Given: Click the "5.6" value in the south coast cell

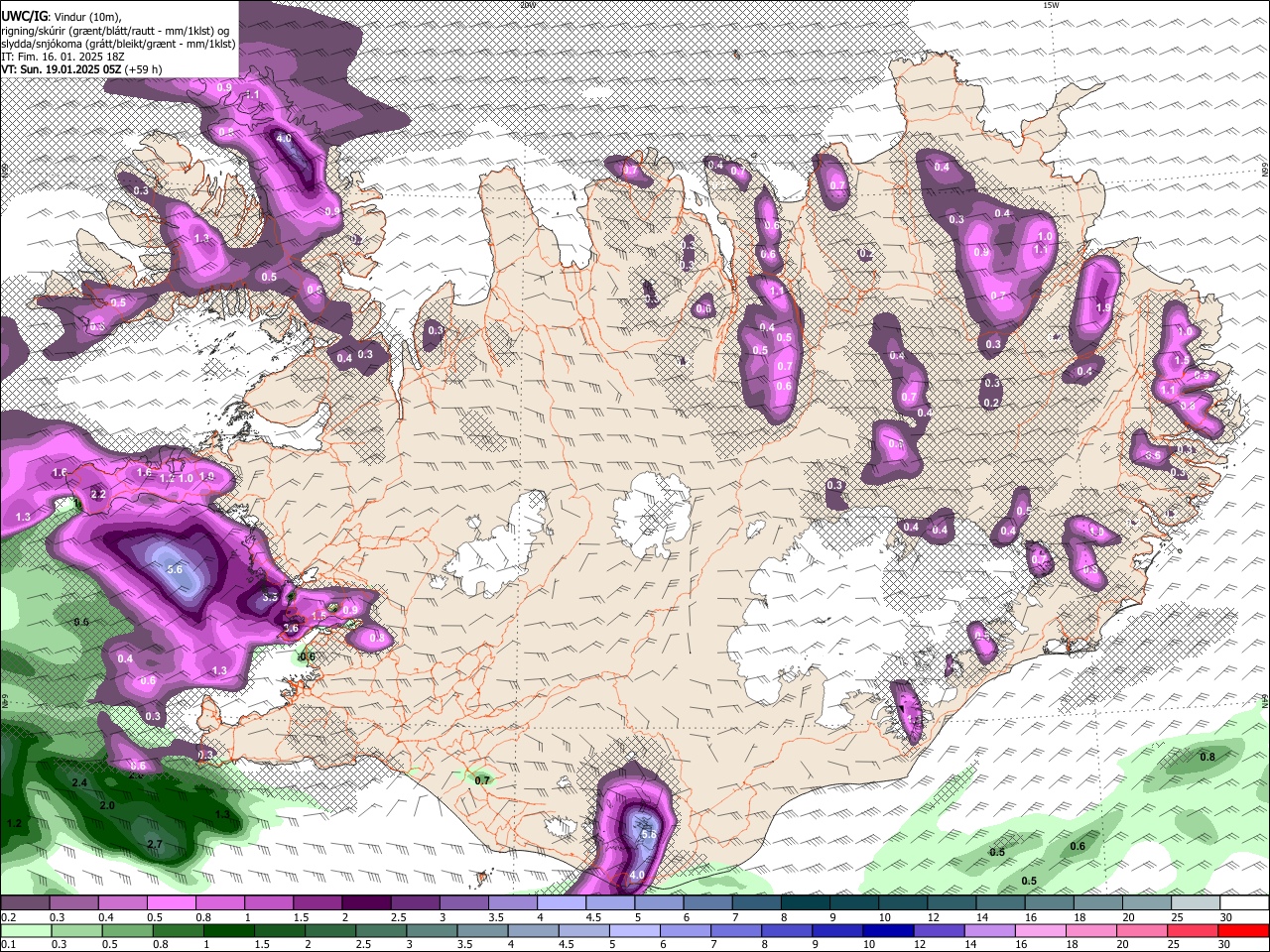Looking at the screenshot, I should (x=650, y=835).
